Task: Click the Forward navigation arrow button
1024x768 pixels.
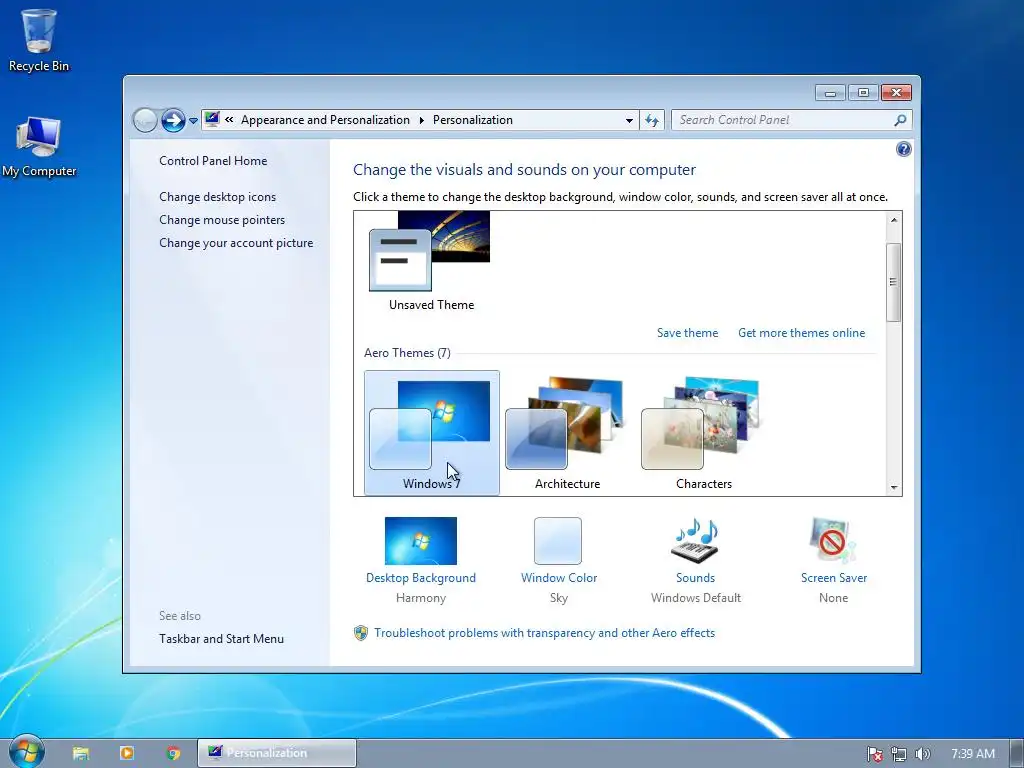Action: [173, 120]
